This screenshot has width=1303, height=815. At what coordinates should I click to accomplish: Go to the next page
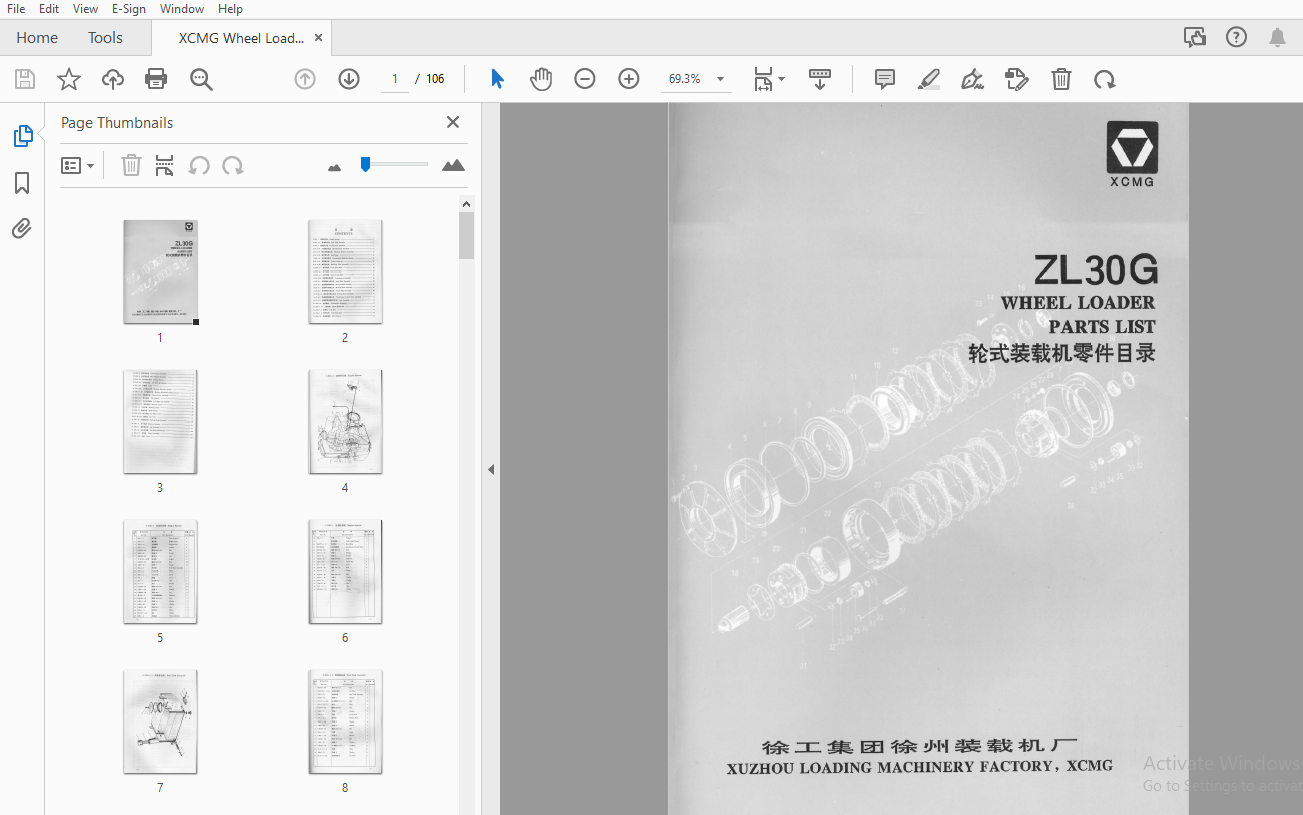349,79
